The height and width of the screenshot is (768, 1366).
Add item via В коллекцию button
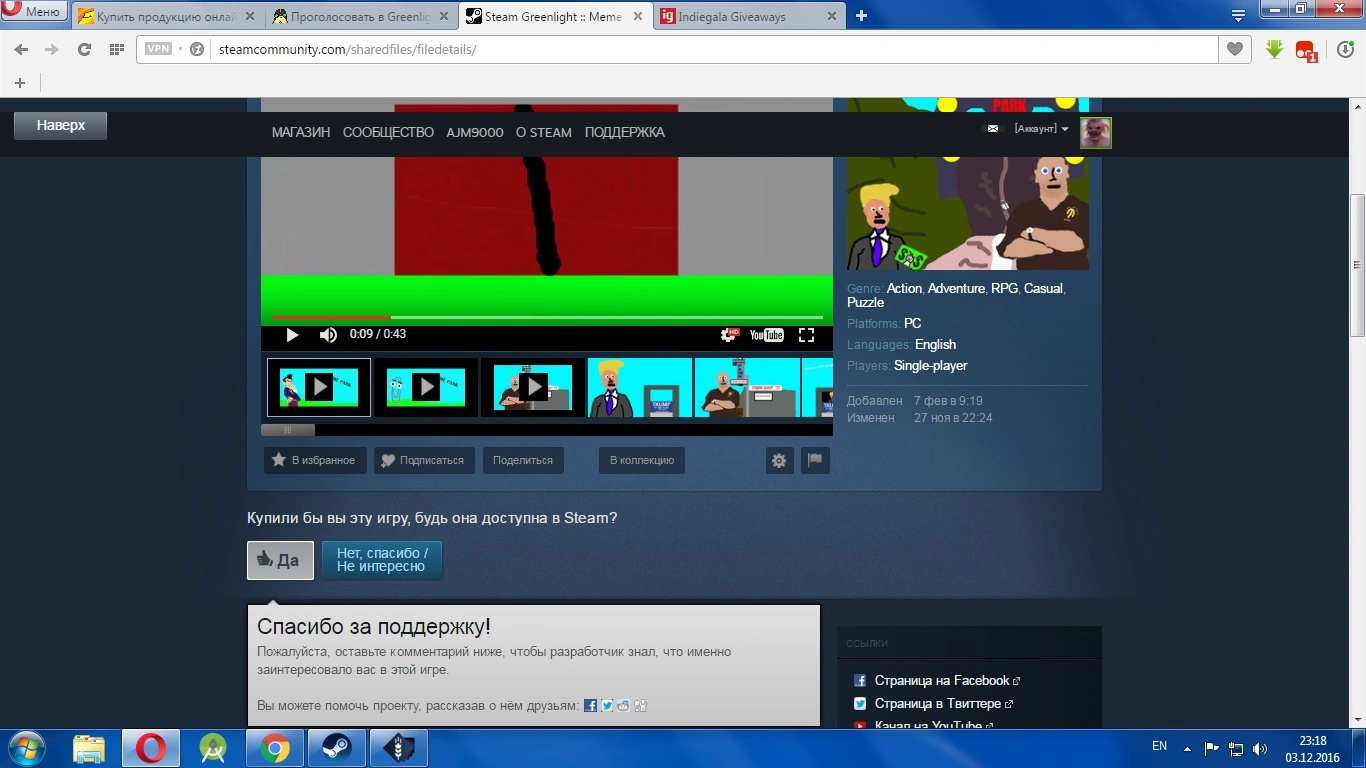point(642,460)
